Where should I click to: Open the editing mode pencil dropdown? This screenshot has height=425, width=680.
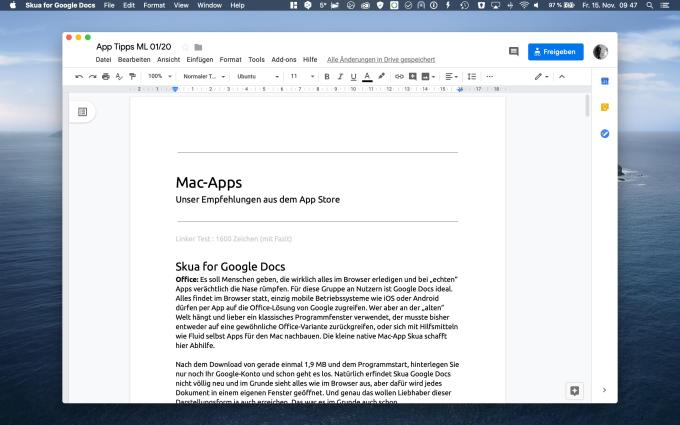[541, 77]
